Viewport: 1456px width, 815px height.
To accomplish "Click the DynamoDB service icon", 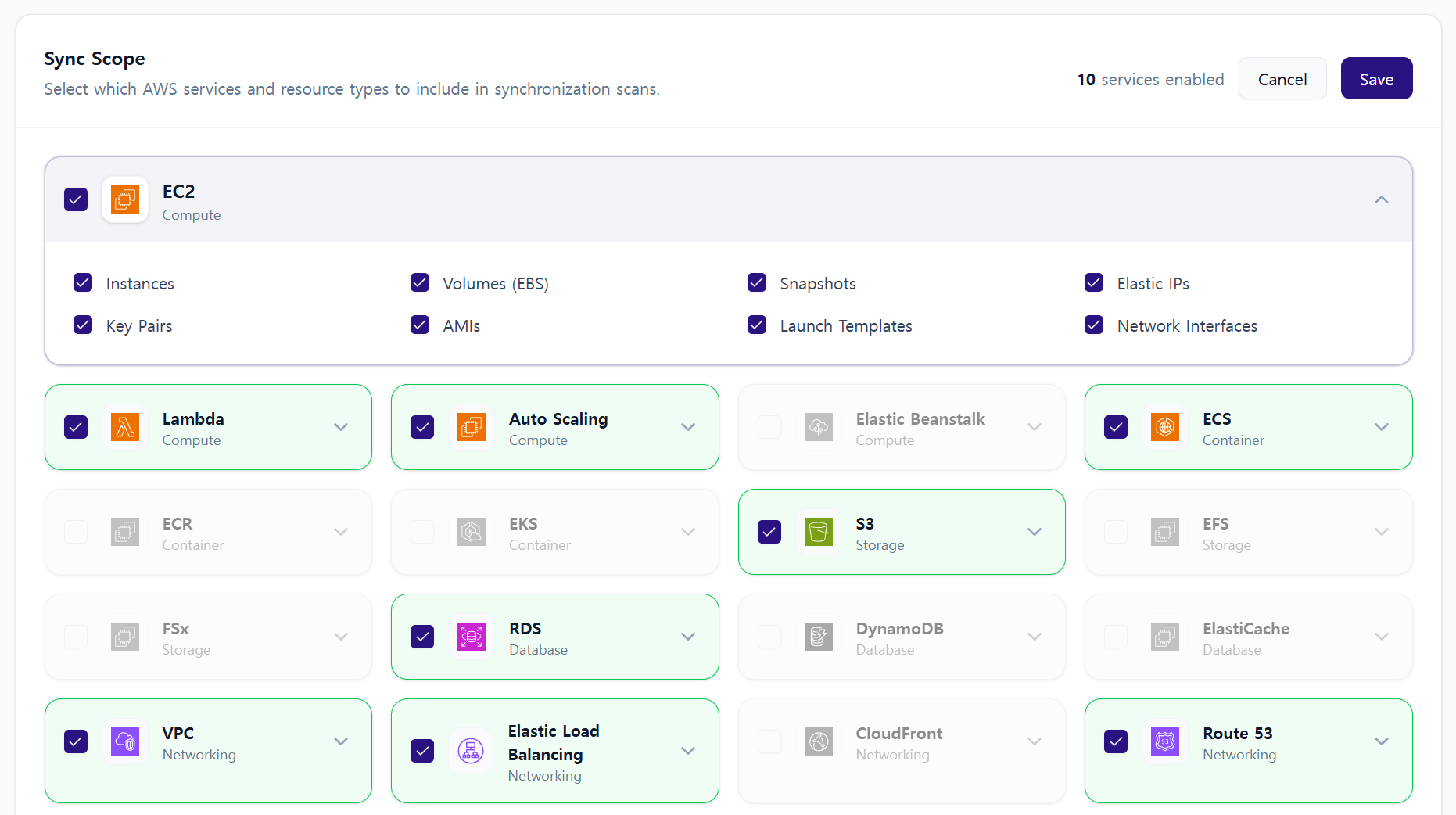I will [x=819, y=637].
